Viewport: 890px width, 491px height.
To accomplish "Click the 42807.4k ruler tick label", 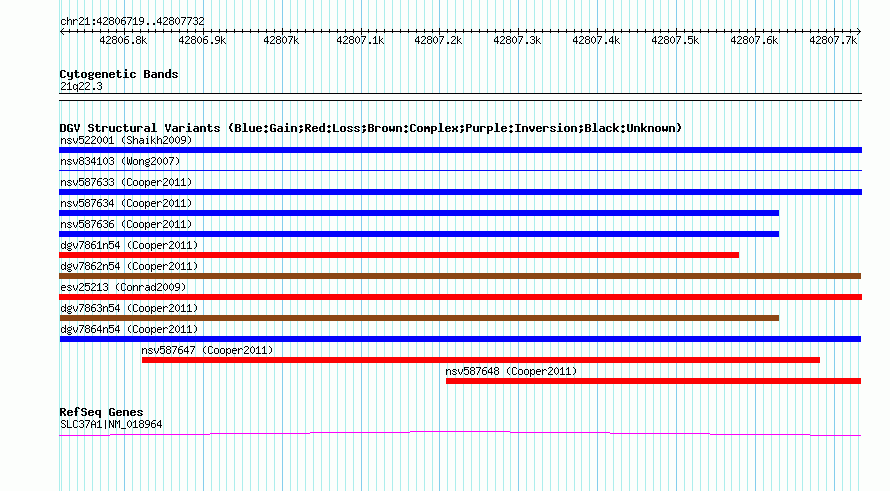I will (x=596, y=40).
